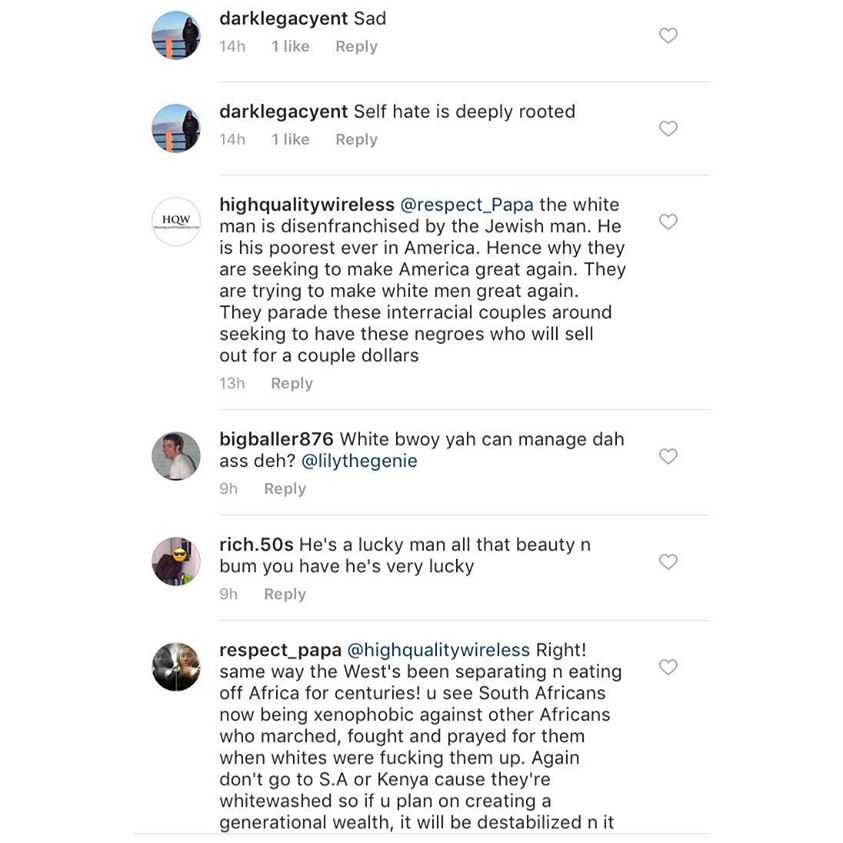Follow the @highqualitywireless mention link
843x843 pixels.
[x=438, y=650]
